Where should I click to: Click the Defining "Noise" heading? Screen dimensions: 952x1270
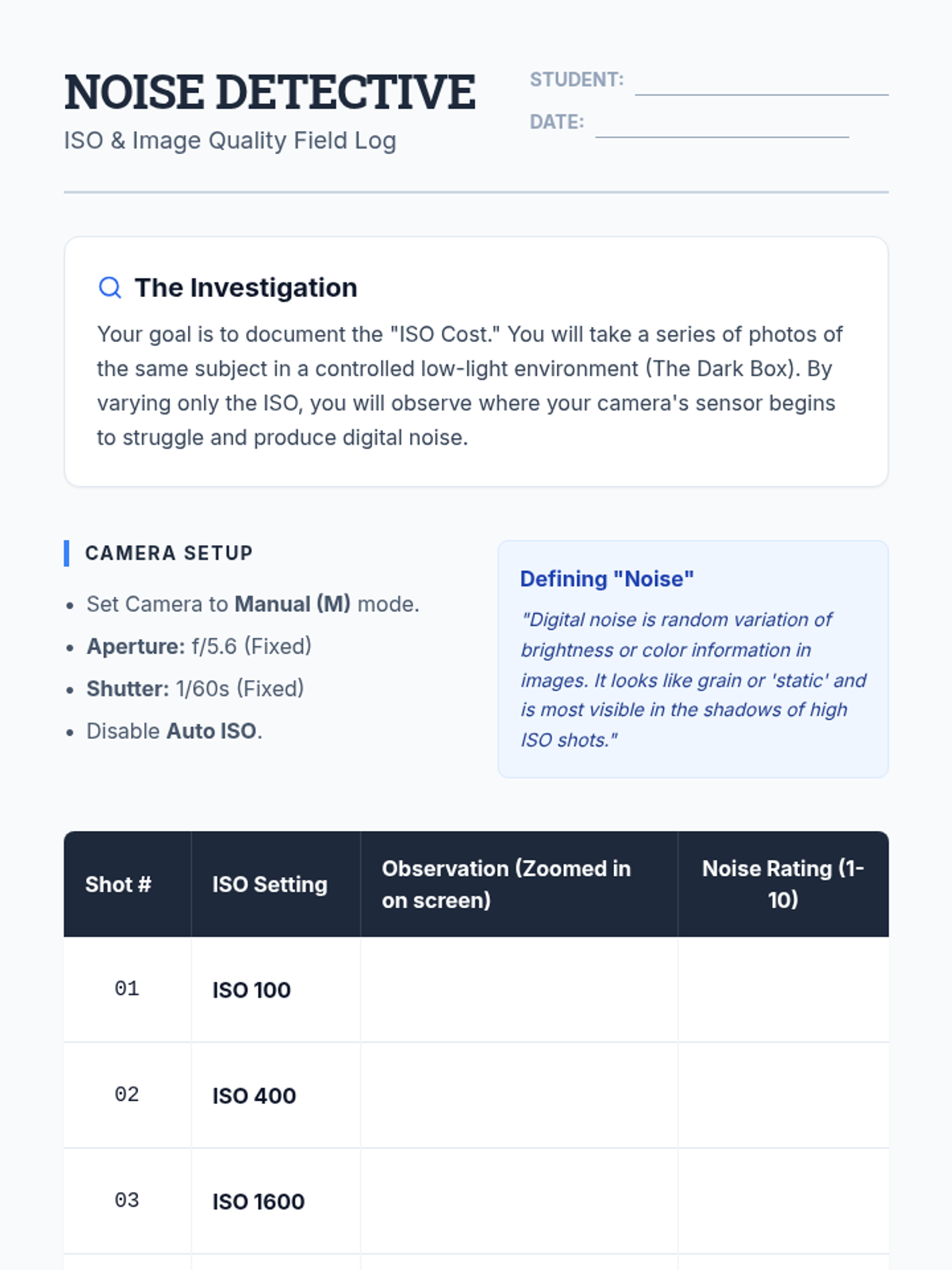coord(607,579)
